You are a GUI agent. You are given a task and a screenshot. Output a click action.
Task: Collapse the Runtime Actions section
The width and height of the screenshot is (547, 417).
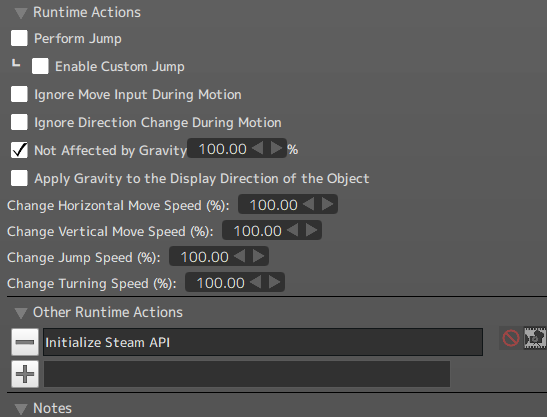pyautogui.click(x=21, y=13)
